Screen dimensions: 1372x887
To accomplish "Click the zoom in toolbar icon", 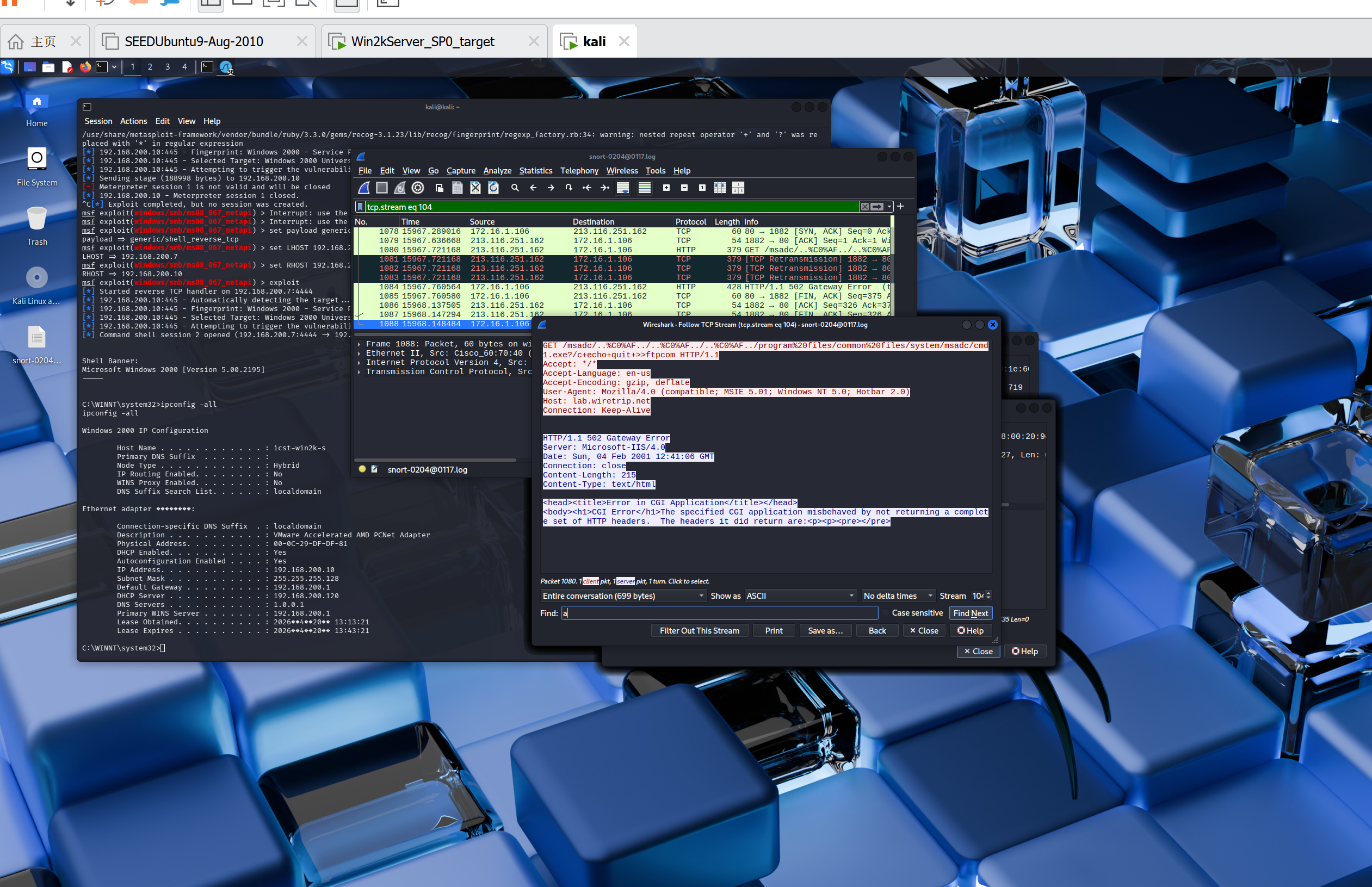I will tap(666, 188).
